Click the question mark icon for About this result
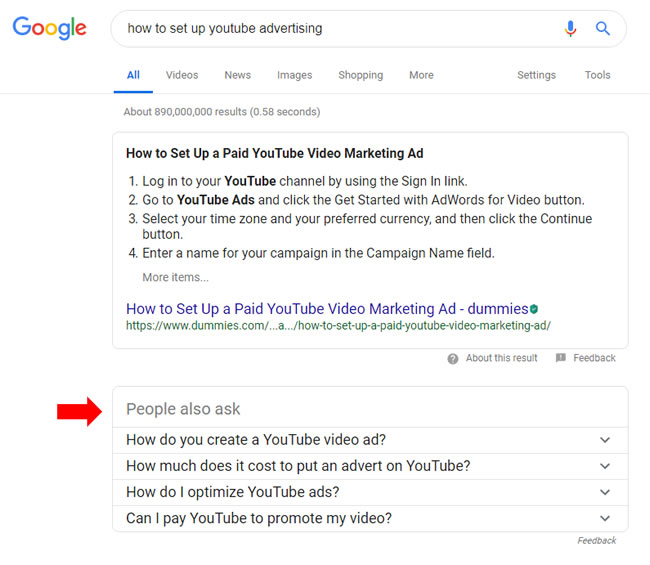Image resolution: width=650 pixels, height=565 pixels. coord(453,359)
